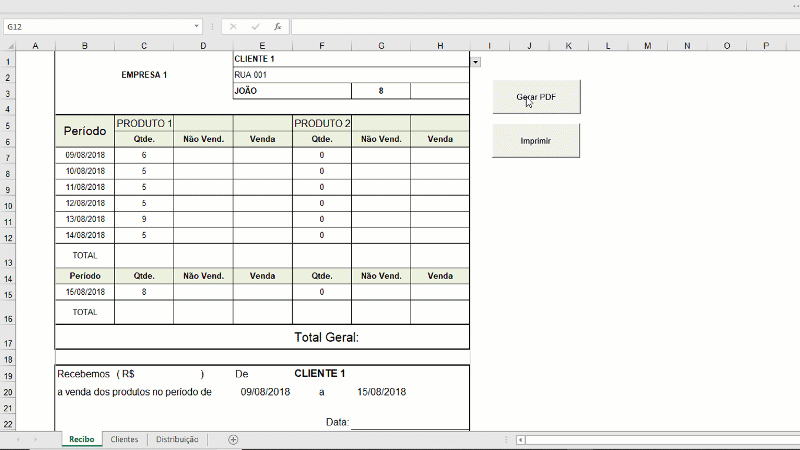
Task: Expand the Name Box dropdown arrow
Action: coord(196,26)
